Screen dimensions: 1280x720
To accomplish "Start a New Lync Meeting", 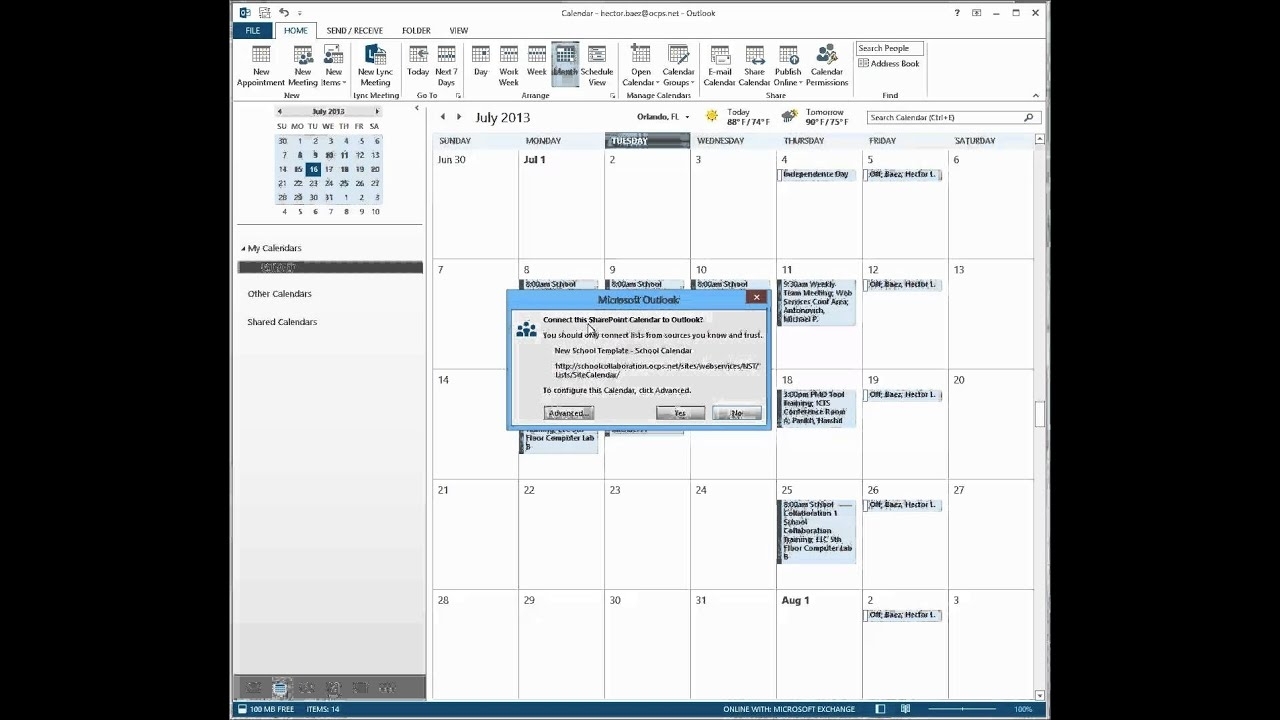I will coord(375,66).
